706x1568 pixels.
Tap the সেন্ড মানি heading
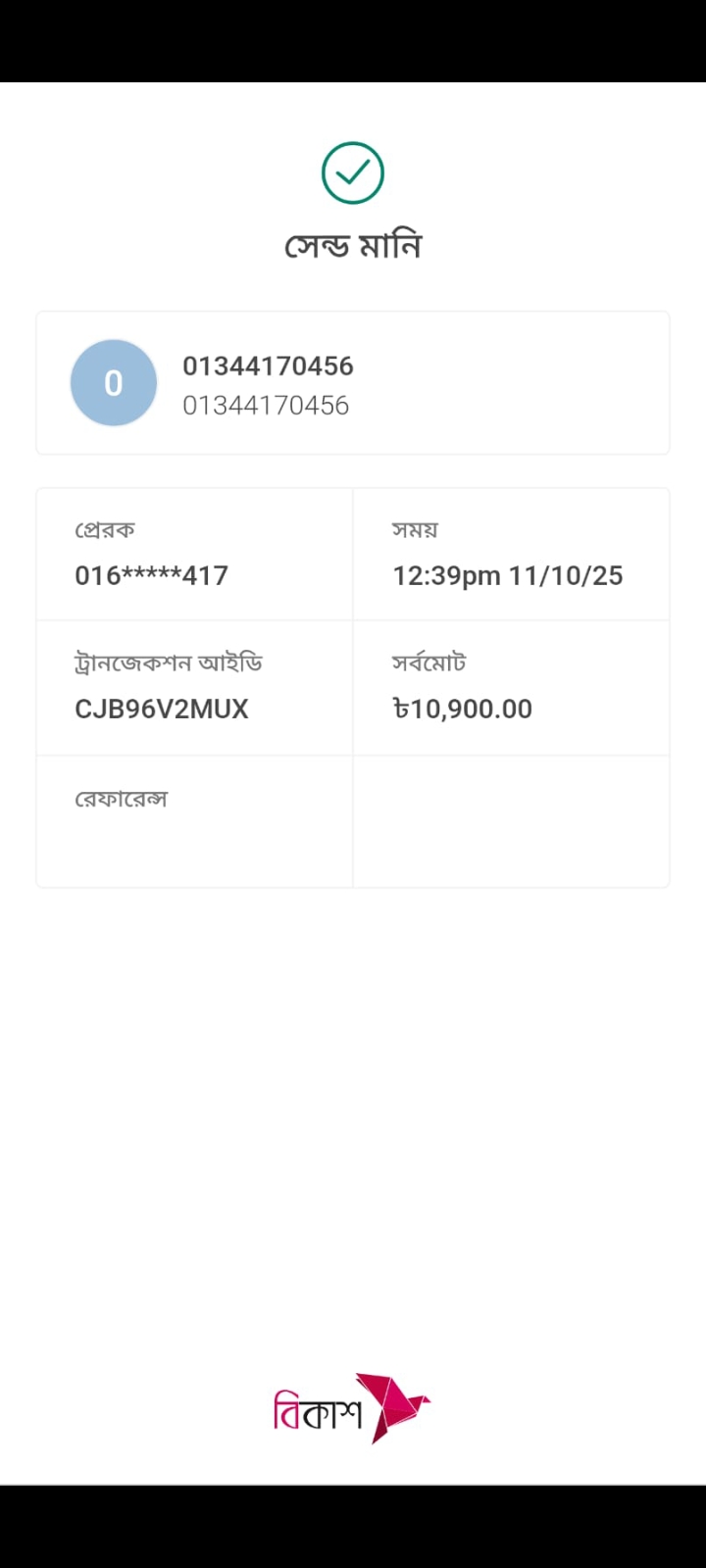pyautogui.click(x=353, y=245)
